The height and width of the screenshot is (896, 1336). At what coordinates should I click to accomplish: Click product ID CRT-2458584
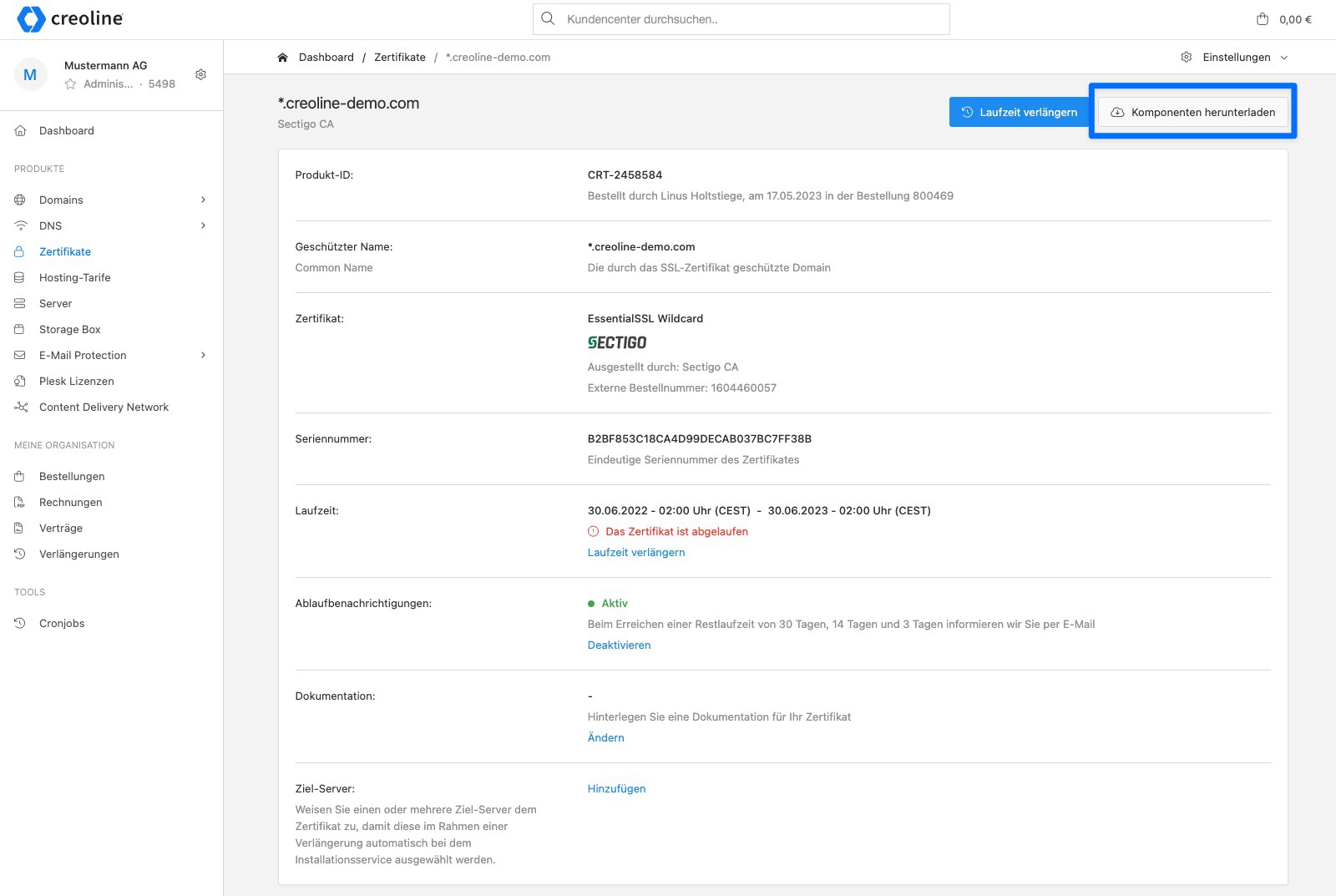click(x=625, y=175)
